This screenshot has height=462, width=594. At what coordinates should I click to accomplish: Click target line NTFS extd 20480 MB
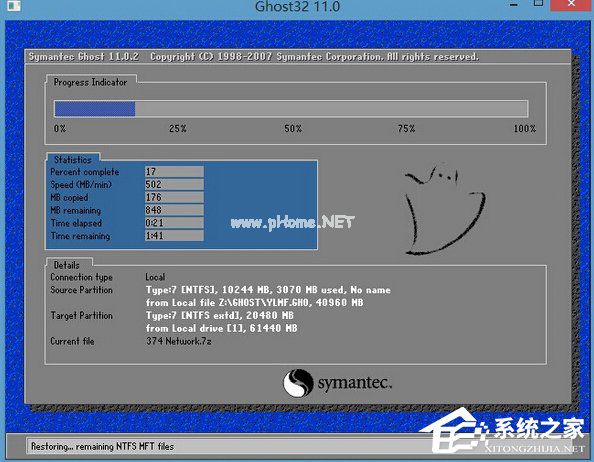click(220, 315)
